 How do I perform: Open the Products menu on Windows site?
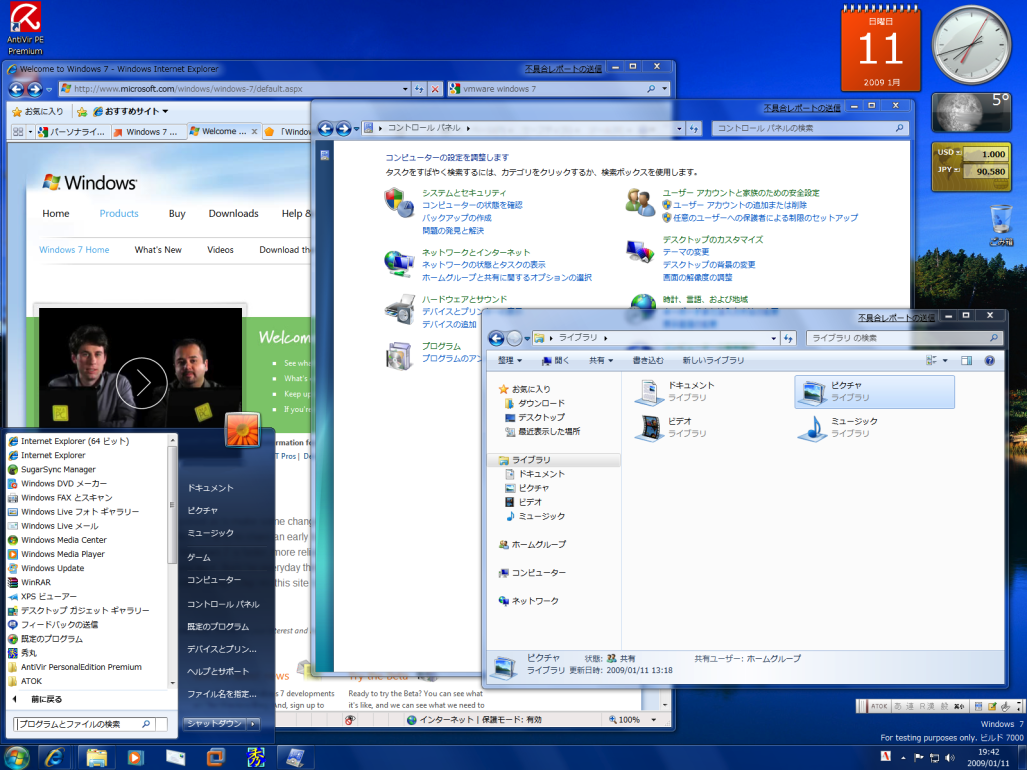click(x=119, y=213)
